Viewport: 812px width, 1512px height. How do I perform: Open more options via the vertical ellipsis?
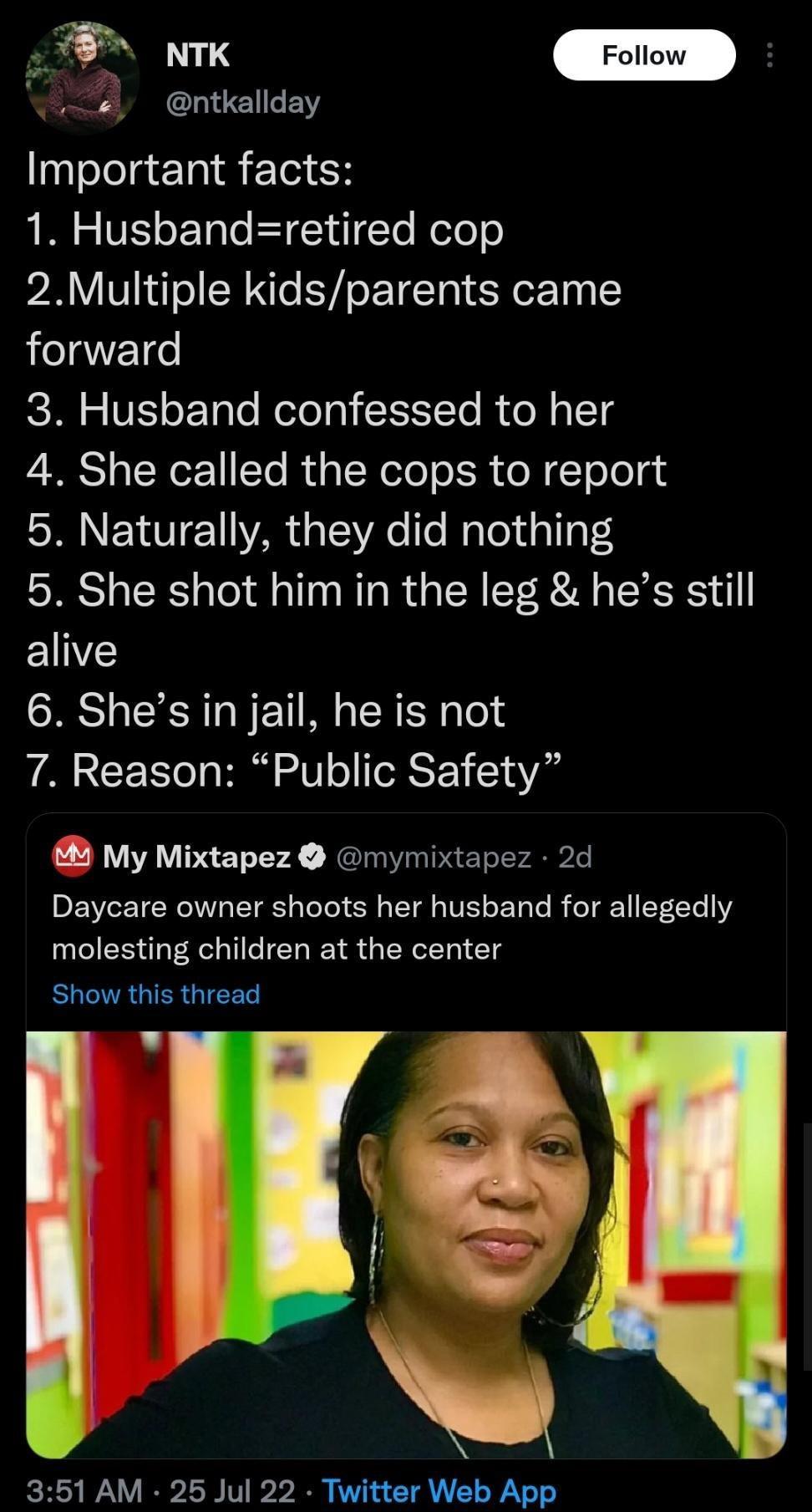pyautogui.click(x=769, y=55)
